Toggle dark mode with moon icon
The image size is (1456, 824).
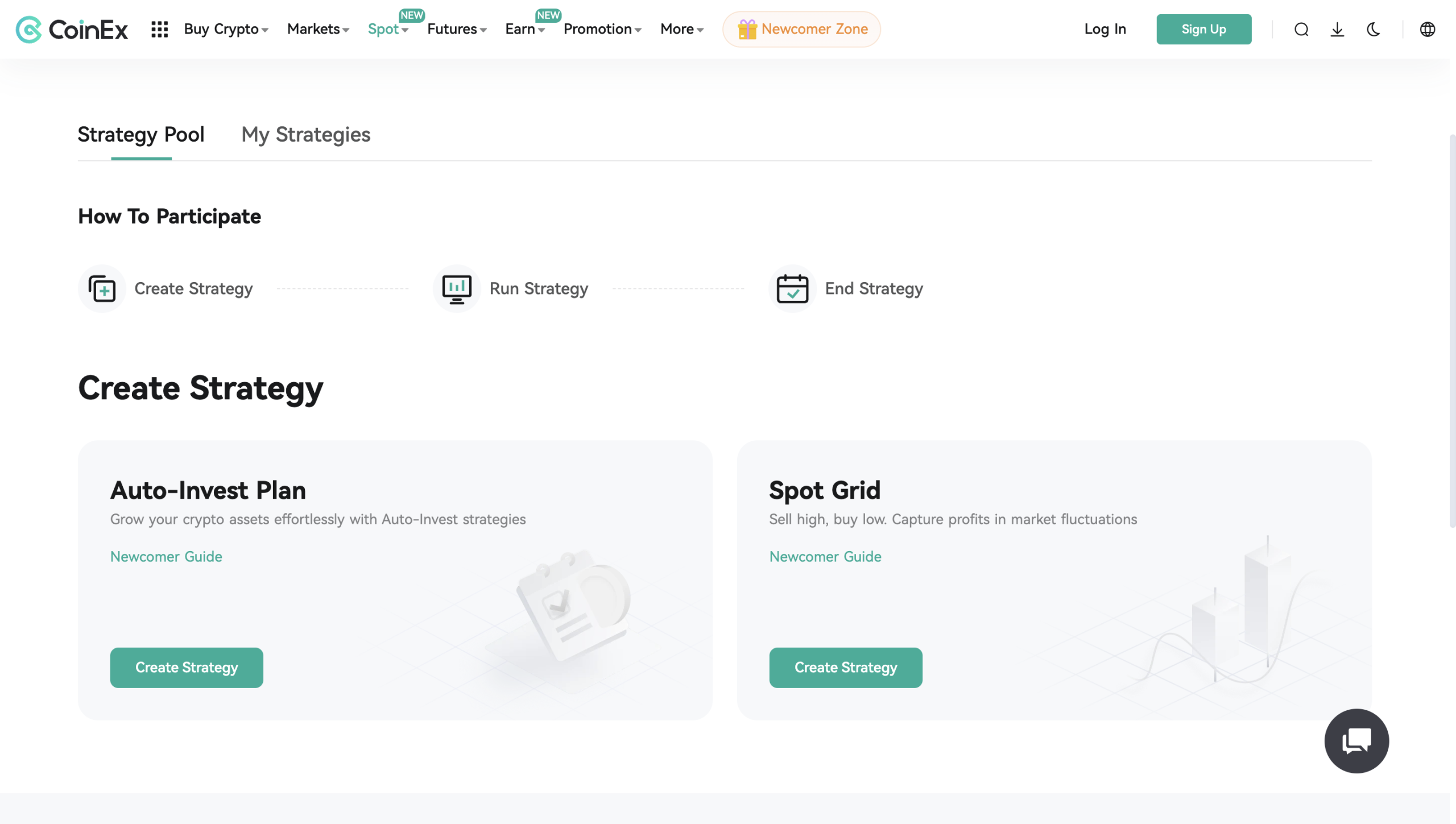tap(1374, 30)
